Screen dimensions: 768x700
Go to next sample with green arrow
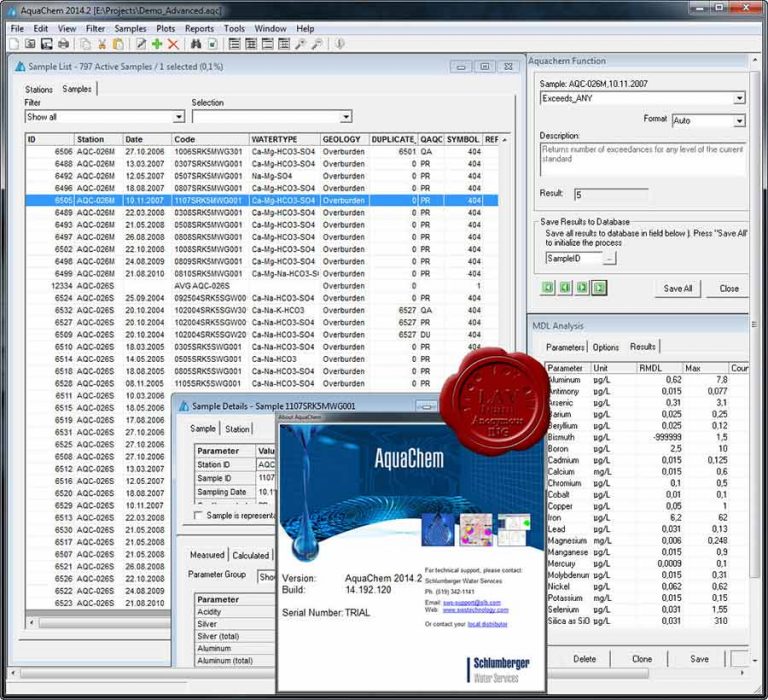[x=582, y=288]
